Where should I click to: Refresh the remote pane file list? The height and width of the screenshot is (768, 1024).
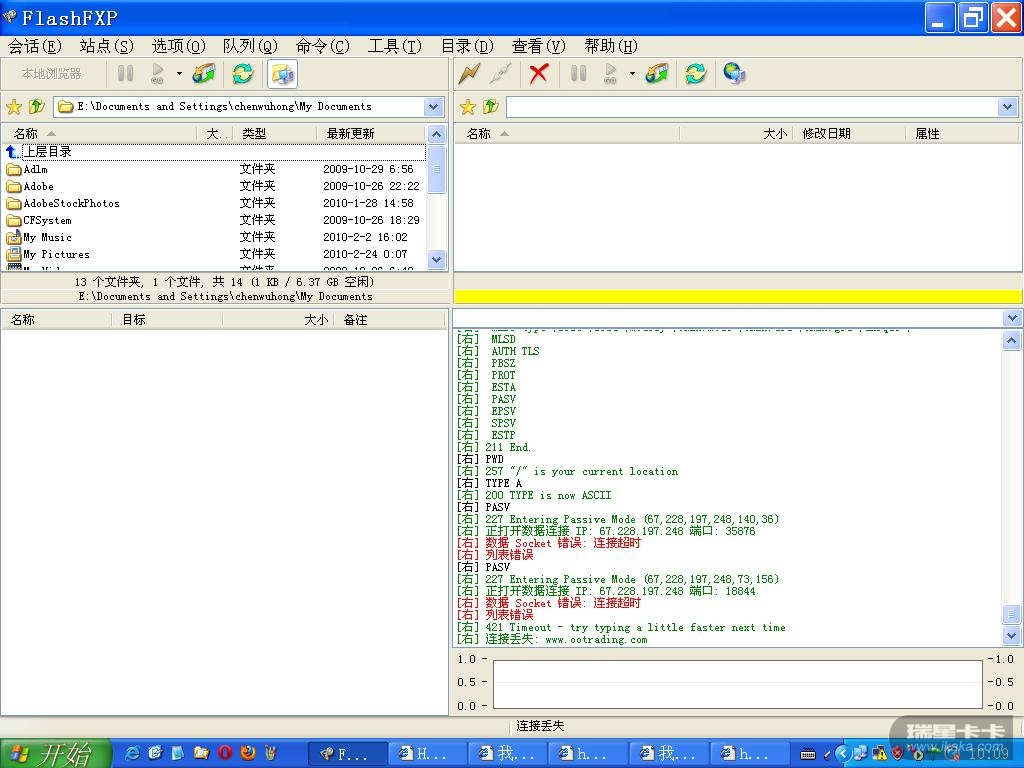[696, 73]
